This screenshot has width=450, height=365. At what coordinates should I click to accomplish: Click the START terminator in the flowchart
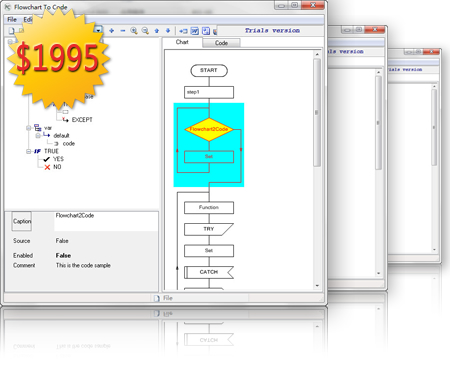coord(209,70)
